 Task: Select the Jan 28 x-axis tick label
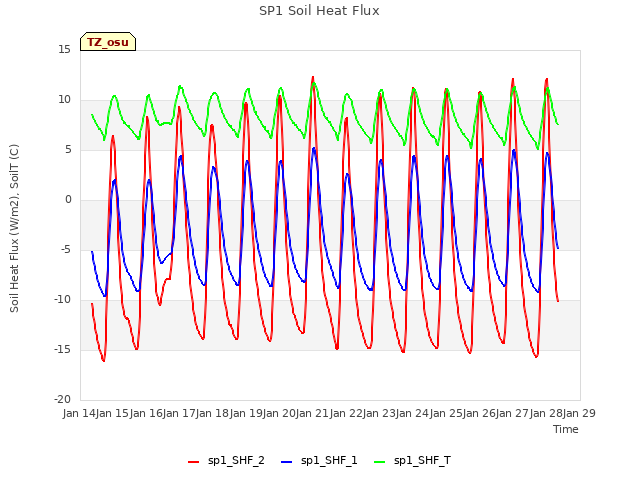[546, 413]
